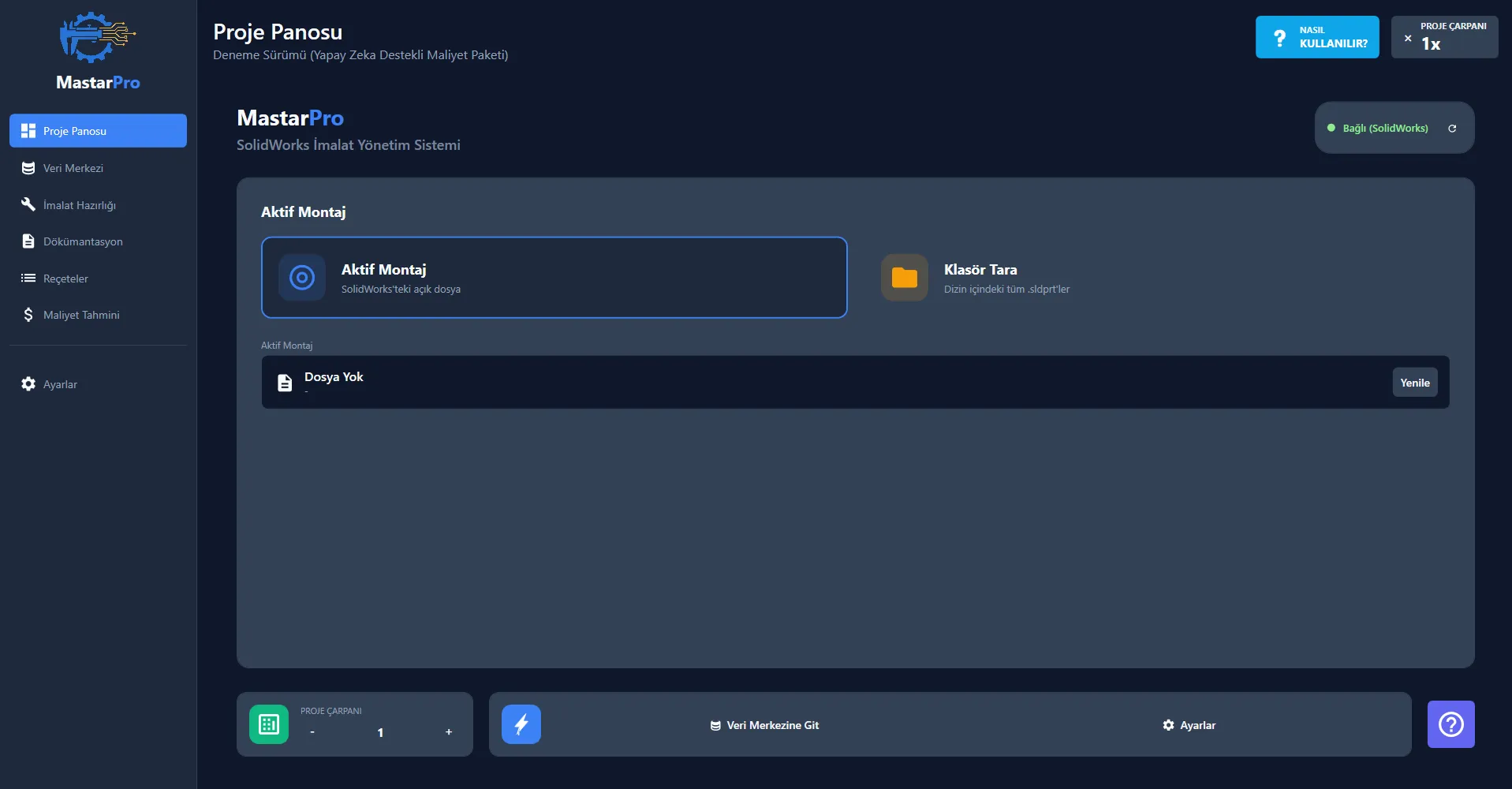Screen dimensions: 1512x789
Task: Open Maliyet Tahmini from the sidebar
Action: click(81, 315)
